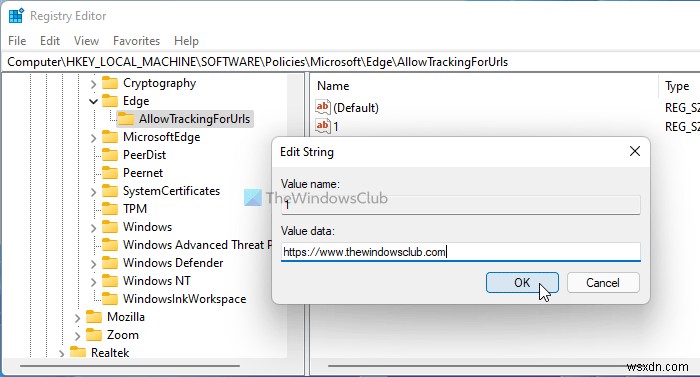This screenshot has width=700, height=377.
Task: Select the TPM key label
Action: click(135, 209)
